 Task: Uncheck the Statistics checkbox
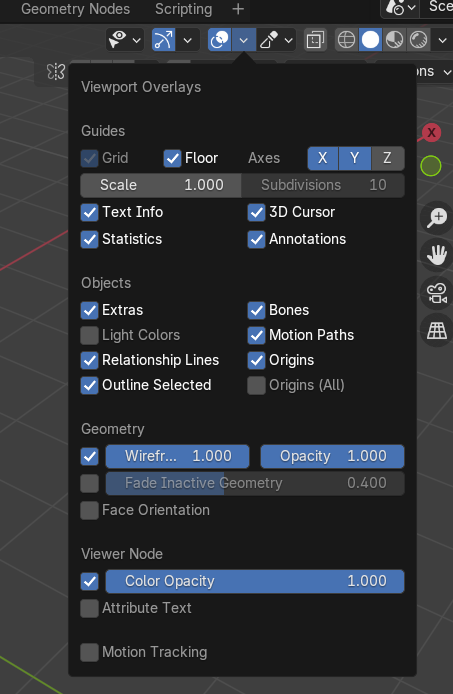point(89,239)
